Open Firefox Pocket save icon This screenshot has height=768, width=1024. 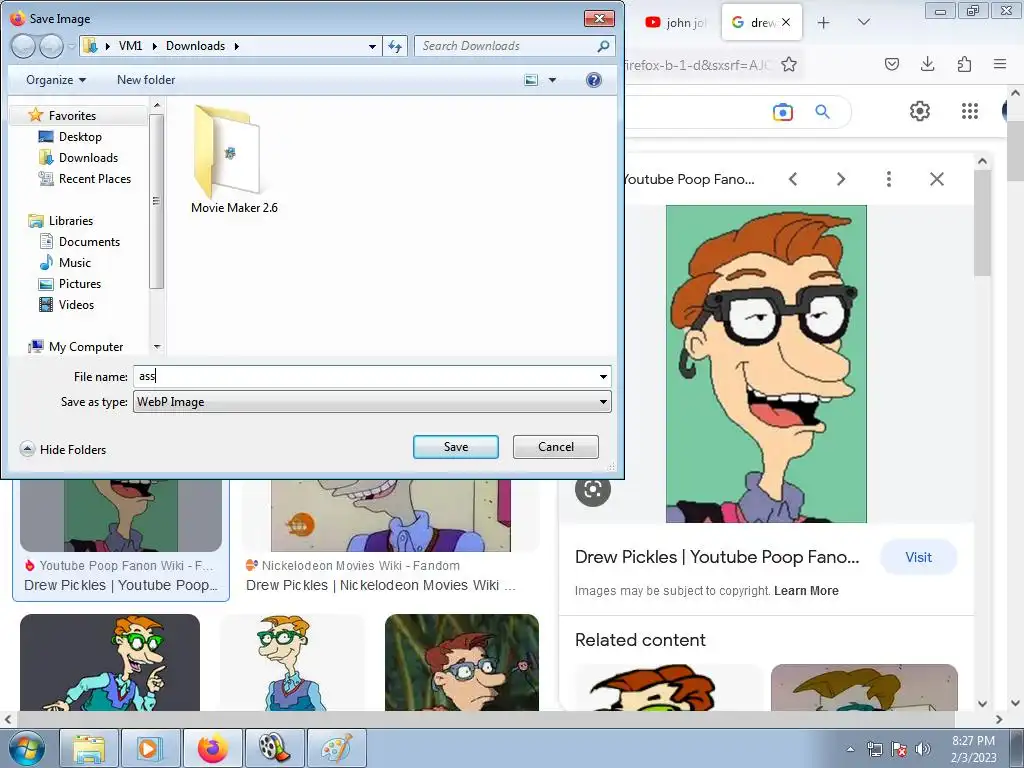[x=891, y=64]
